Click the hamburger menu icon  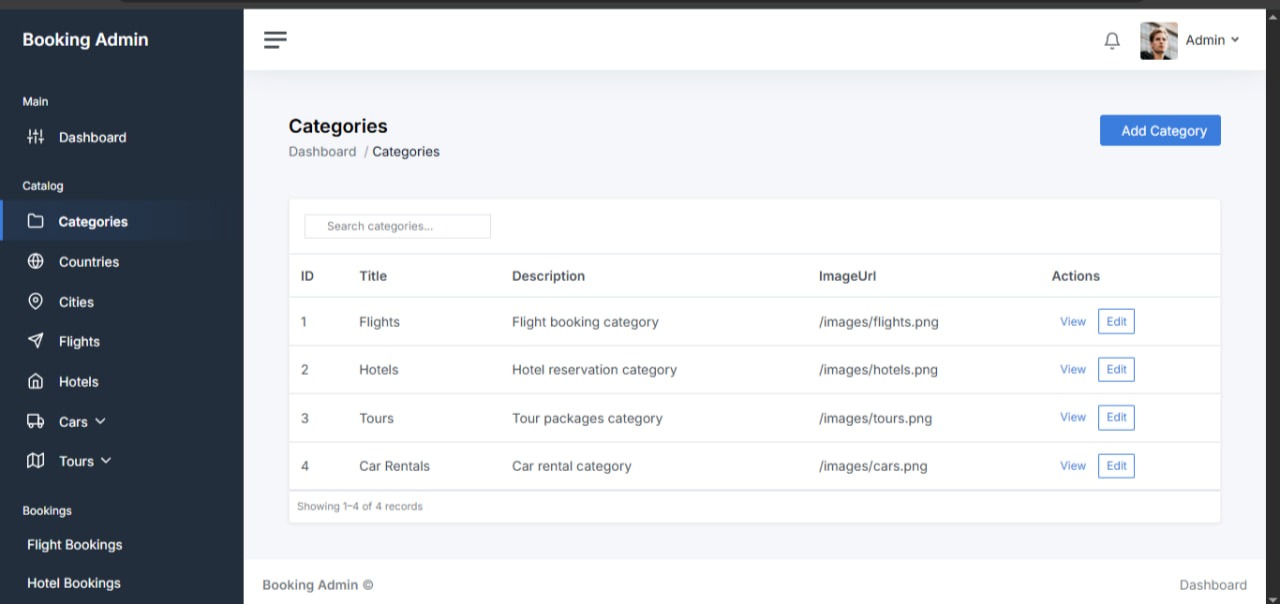(275, 40)
